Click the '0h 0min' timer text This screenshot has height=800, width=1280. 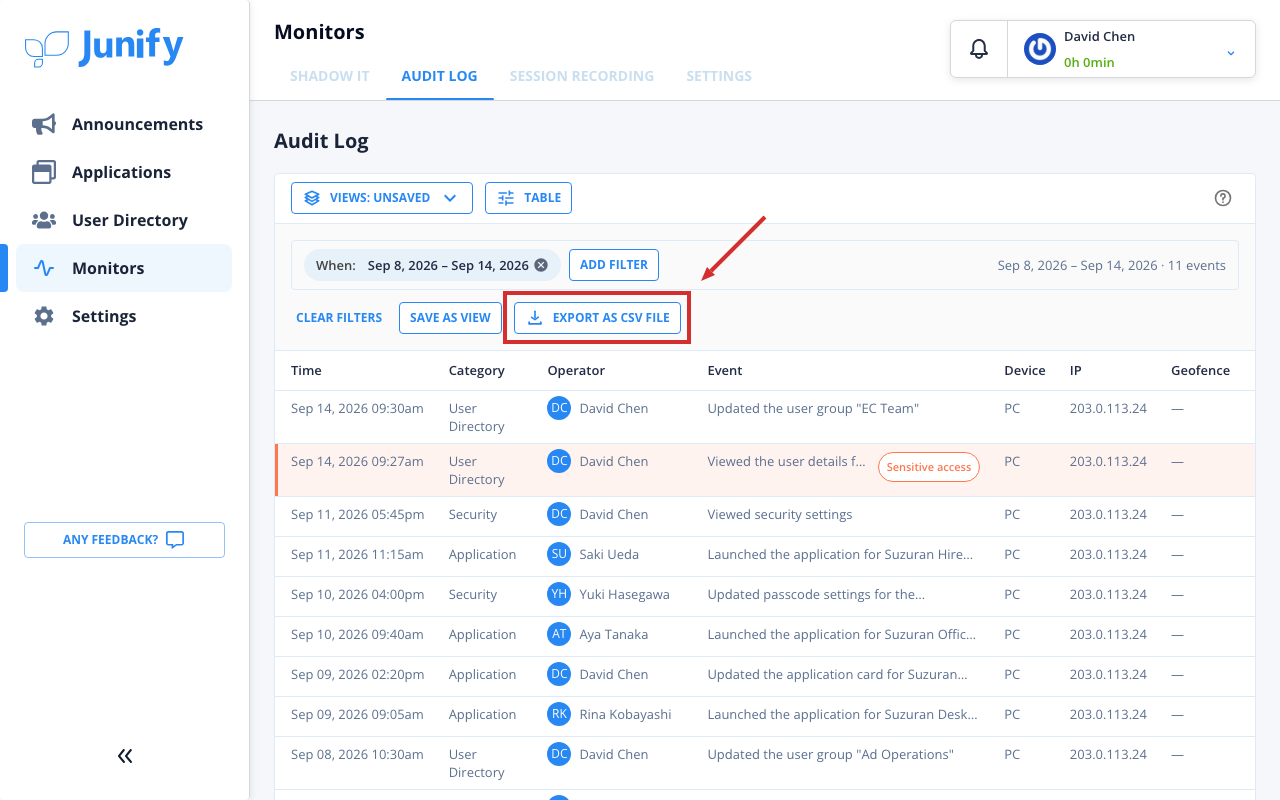(1089, 62)
